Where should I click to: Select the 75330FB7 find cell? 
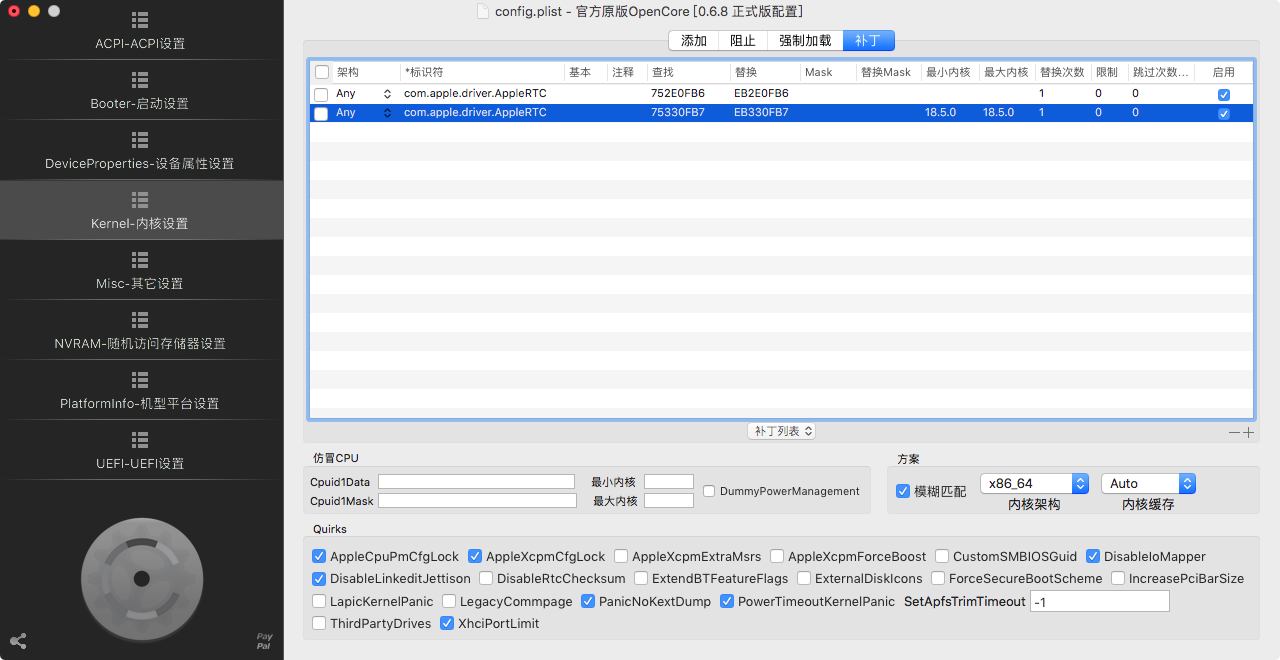pyautogui.click(x=678, y=113)
